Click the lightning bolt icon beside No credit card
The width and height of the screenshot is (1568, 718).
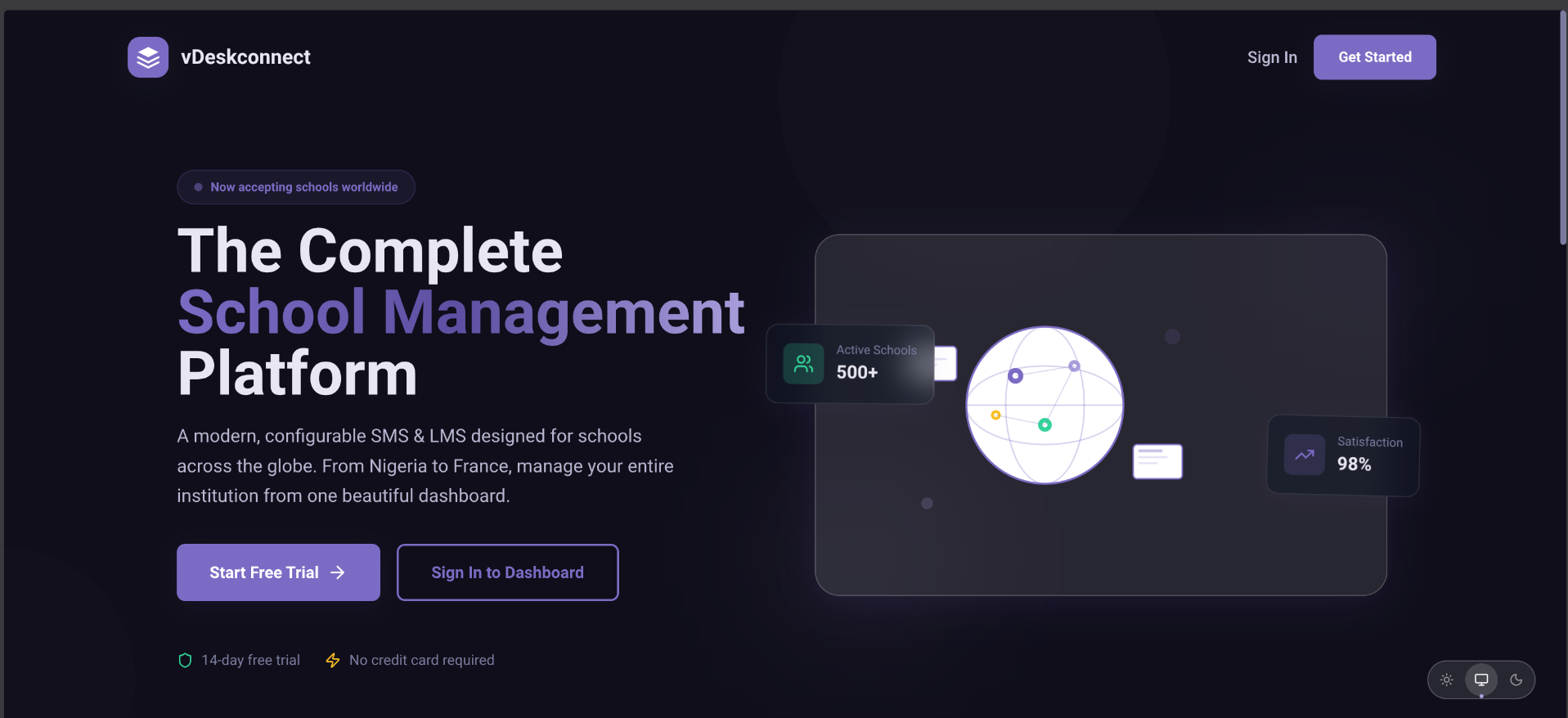point(333,660)
